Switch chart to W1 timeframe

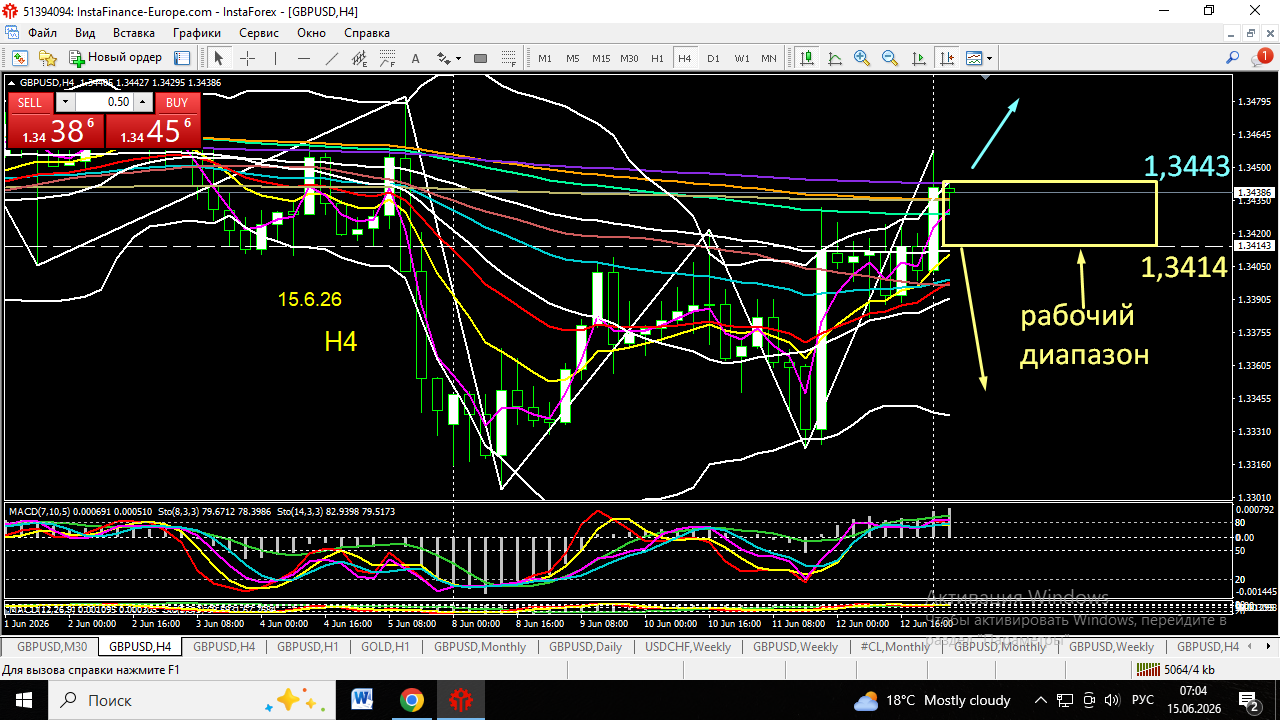[x=741, y=58]
